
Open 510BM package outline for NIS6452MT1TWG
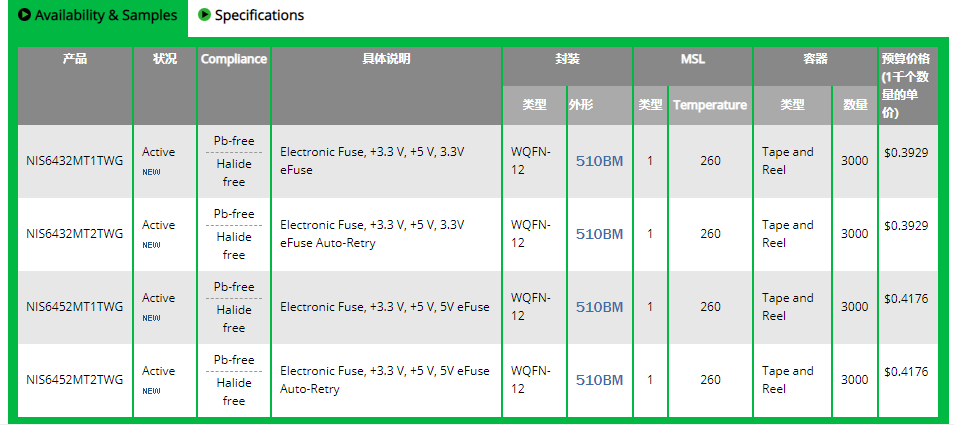(599, 307)
